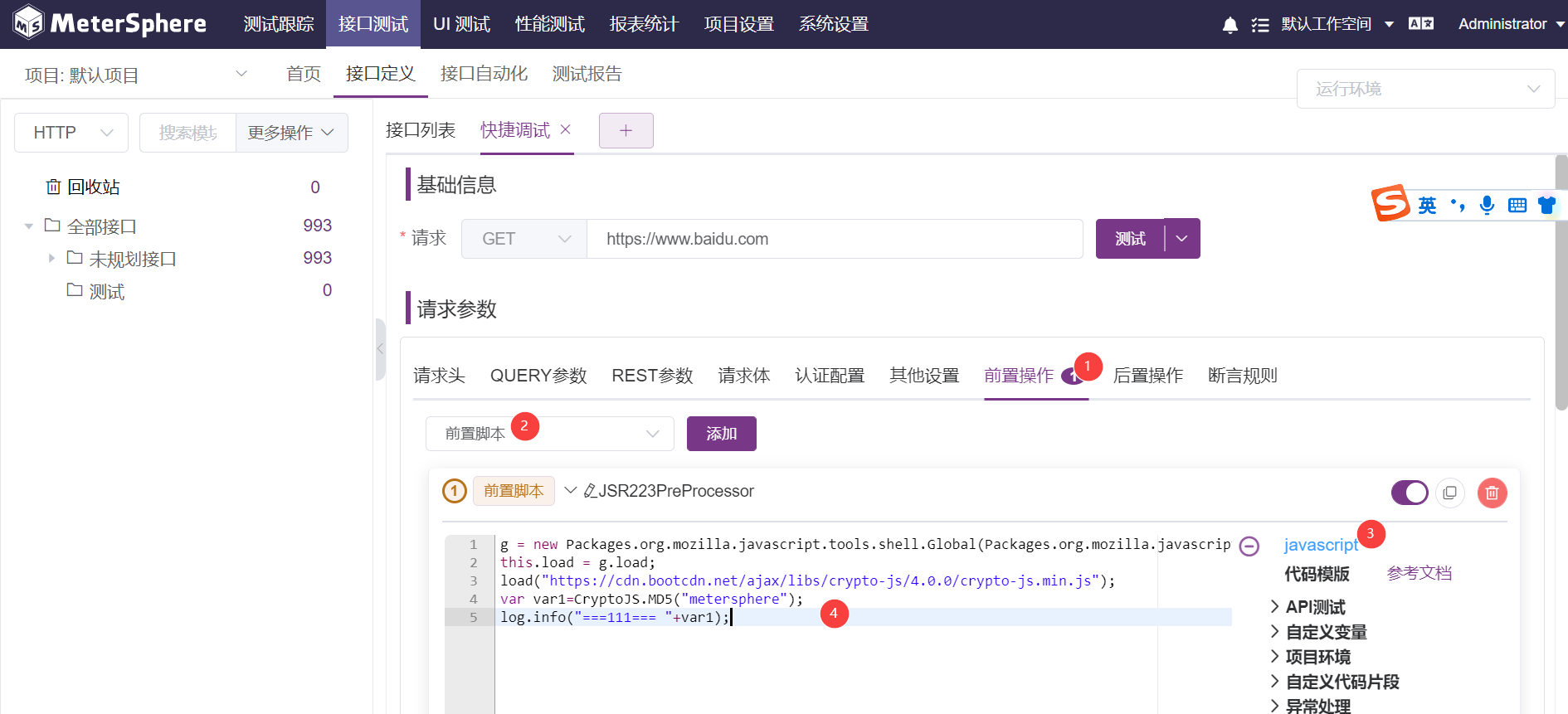Open the 后置操作 tab
This screenshot has height=714, width=1568.
click(x=1148, y=376)
